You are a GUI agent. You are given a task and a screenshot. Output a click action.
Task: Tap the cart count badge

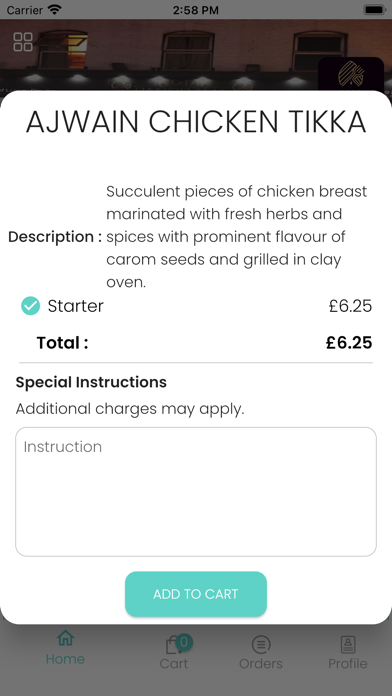click(x=184, y=642)
